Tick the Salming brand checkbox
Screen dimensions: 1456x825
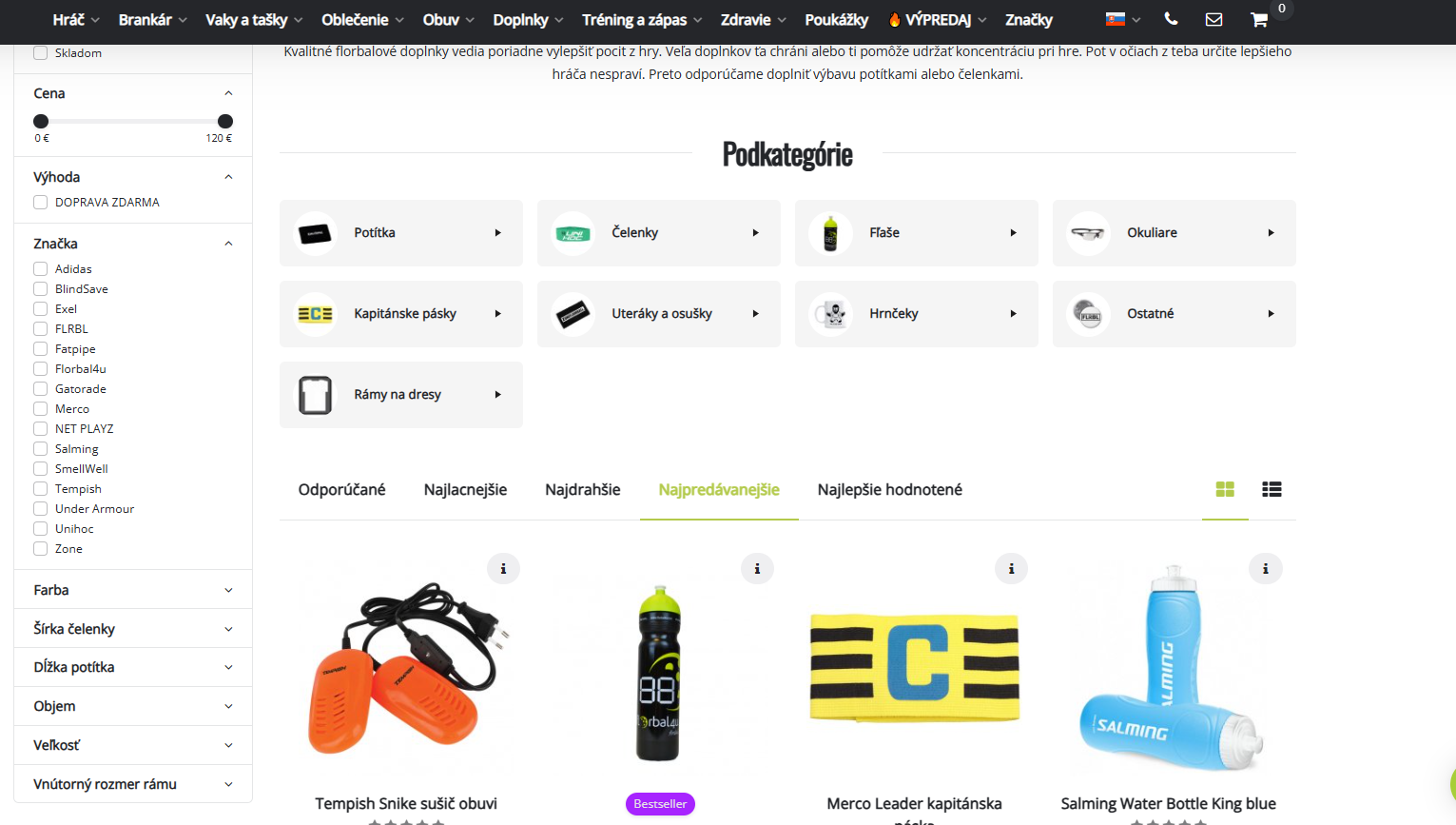[x=41, y=449]
